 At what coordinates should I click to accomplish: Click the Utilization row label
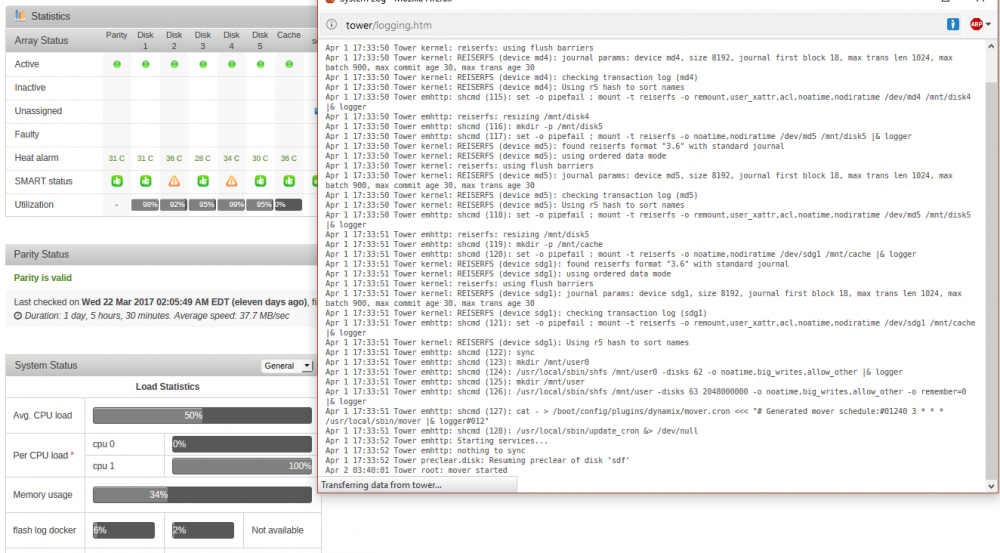tap(34, 205)
